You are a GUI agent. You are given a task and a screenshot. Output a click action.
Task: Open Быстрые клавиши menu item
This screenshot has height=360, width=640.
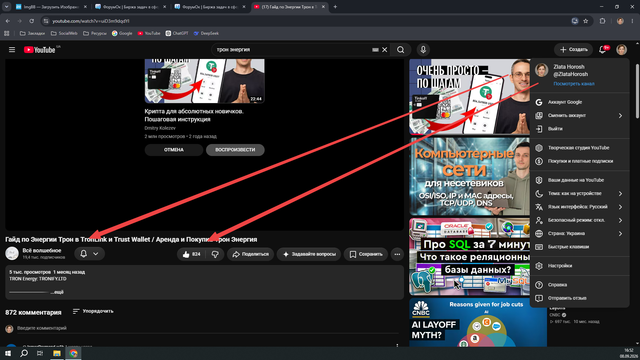(579, 247)
